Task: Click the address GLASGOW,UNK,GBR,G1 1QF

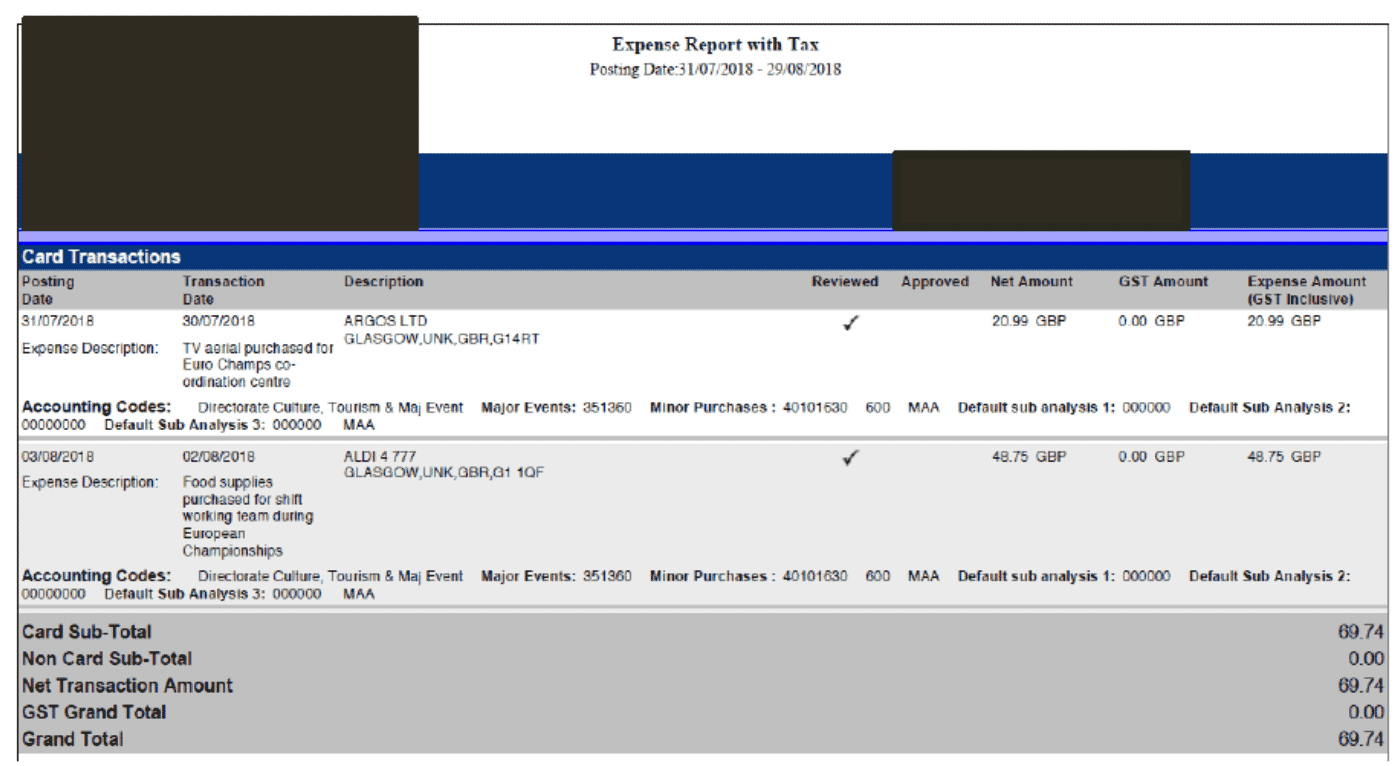Action: (x=444, y=472)
